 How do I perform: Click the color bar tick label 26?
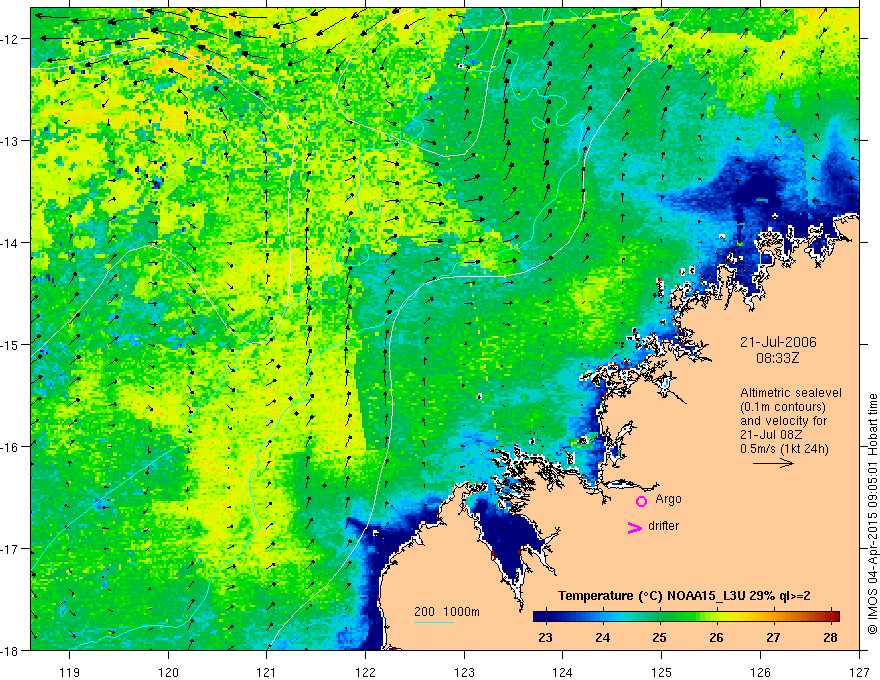tap(716, 637)
